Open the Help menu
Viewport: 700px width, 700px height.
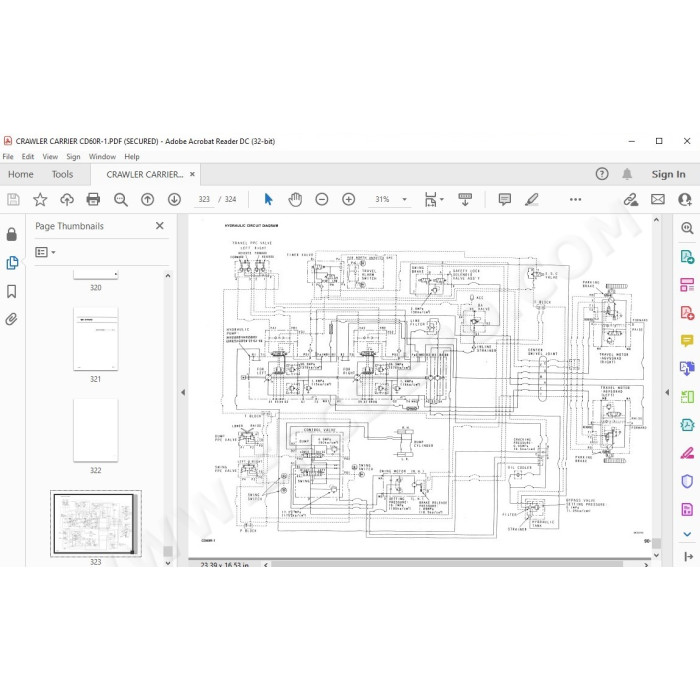pyautogui.click(x=132, y=157)
